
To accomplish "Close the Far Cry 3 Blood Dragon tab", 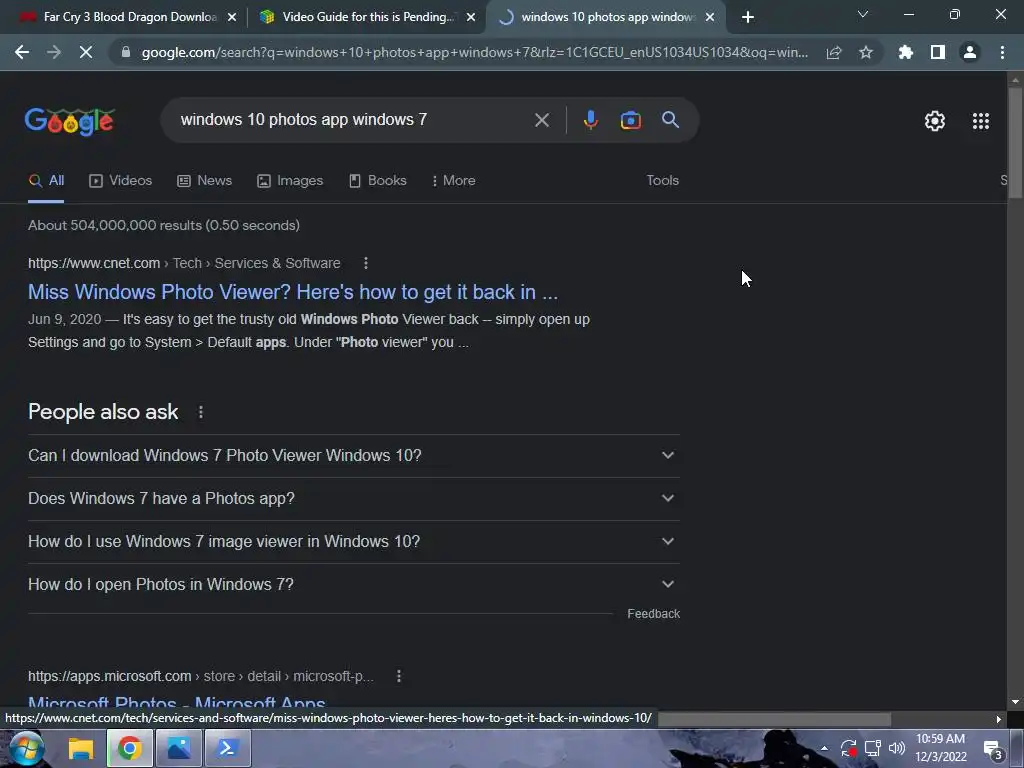I will point(232,18).
